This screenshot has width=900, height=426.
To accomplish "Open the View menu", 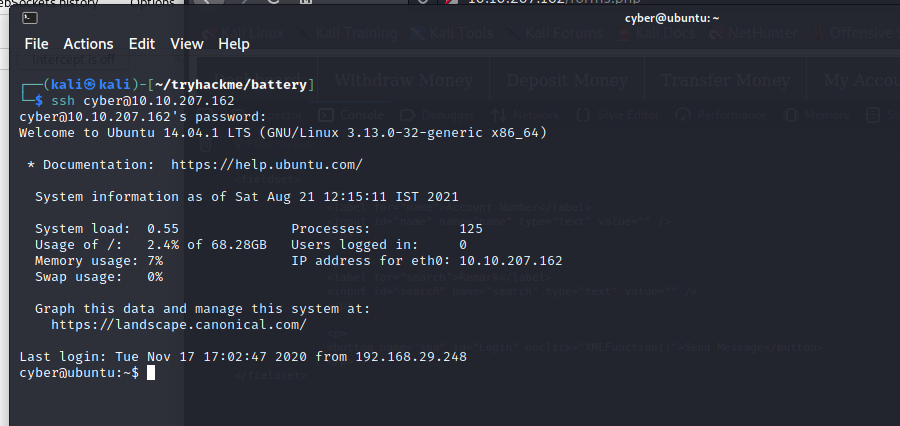I will (x=186, y=44).
